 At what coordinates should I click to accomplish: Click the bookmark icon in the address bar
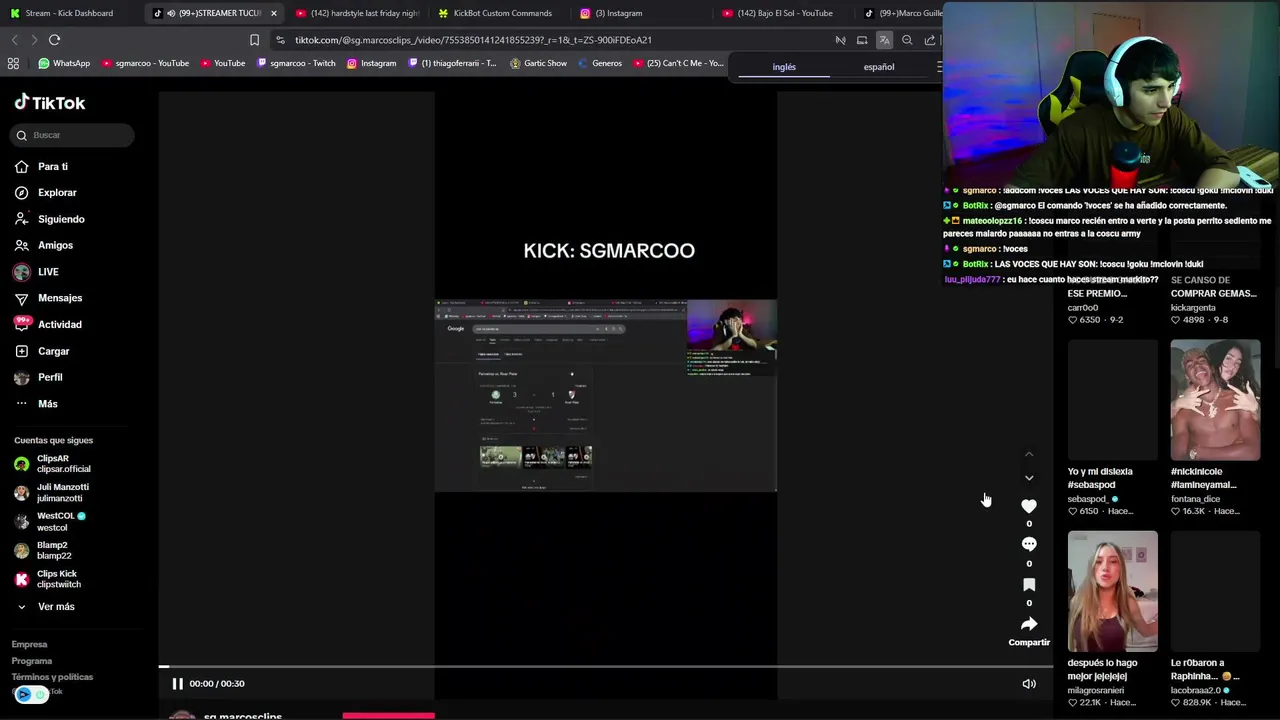254,40
